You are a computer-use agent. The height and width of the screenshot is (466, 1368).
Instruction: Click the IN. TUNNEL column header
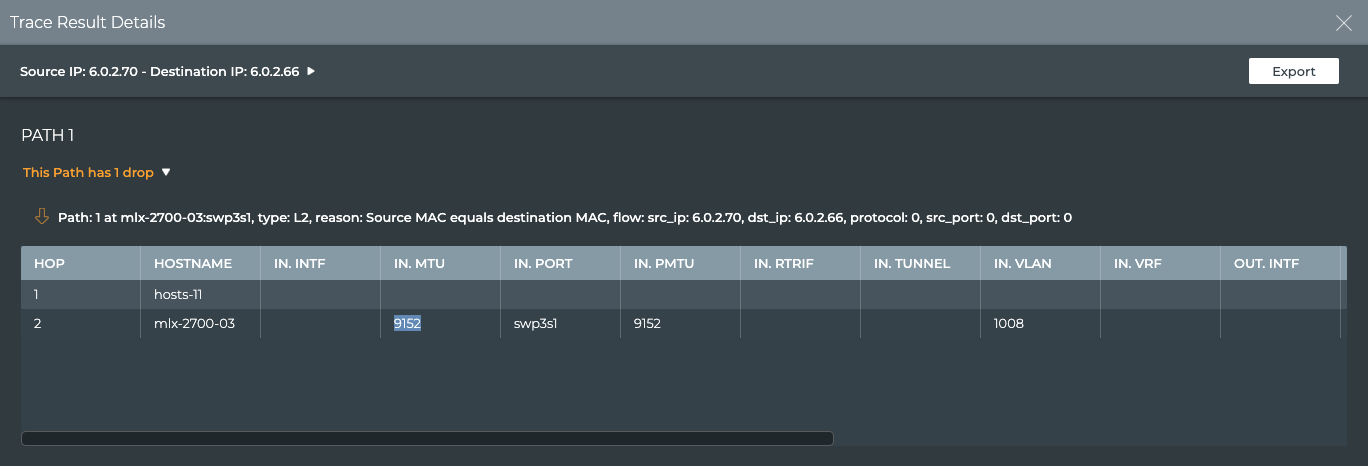pyautogui.click(x=912, y=263)
